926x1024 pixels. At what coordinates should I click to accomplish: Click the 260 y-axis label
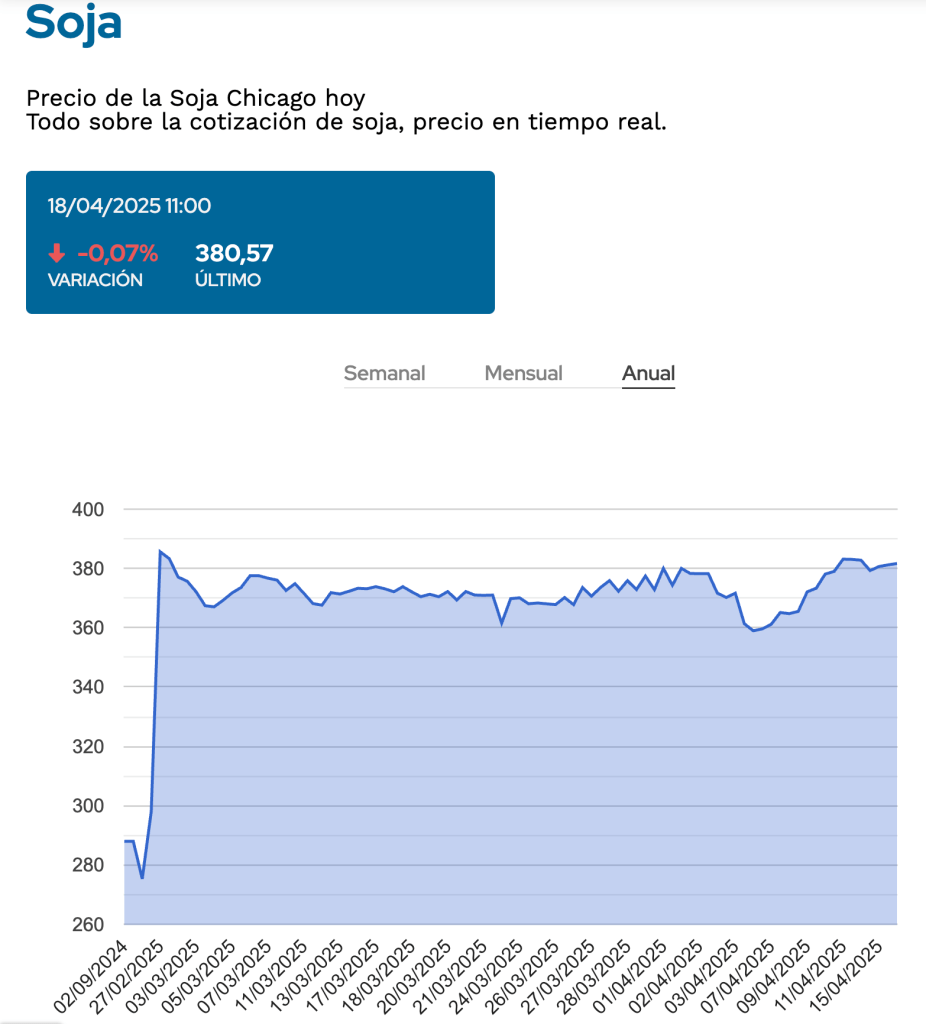pyautogui.click(x=88, y=924)
